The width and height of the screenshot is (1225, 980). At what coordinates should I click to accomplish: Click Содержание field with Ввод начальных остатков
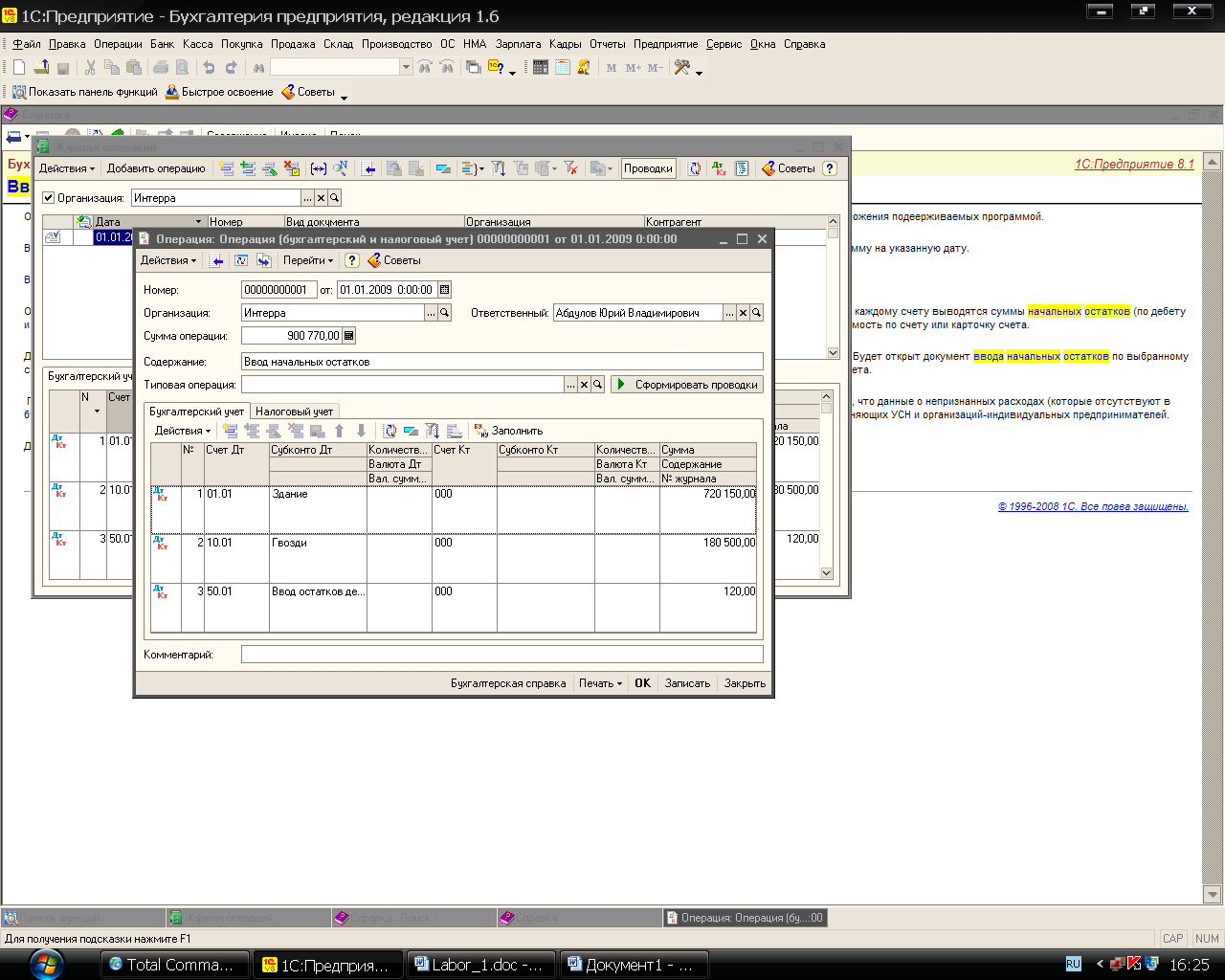(x=502, y=362)
